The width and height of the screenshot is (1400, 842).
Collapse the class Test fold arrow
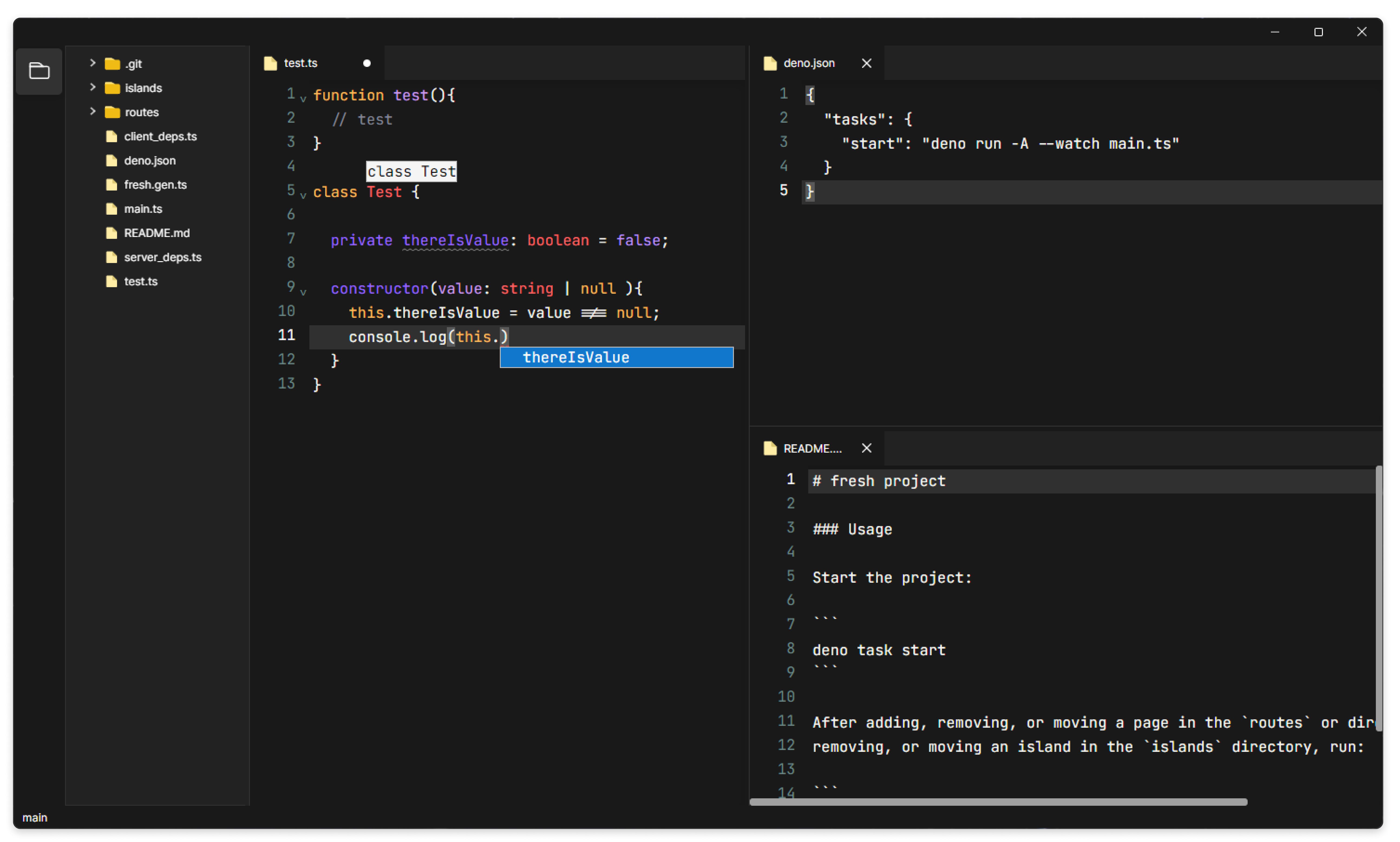pyautogui.click(x=303, y=195)
